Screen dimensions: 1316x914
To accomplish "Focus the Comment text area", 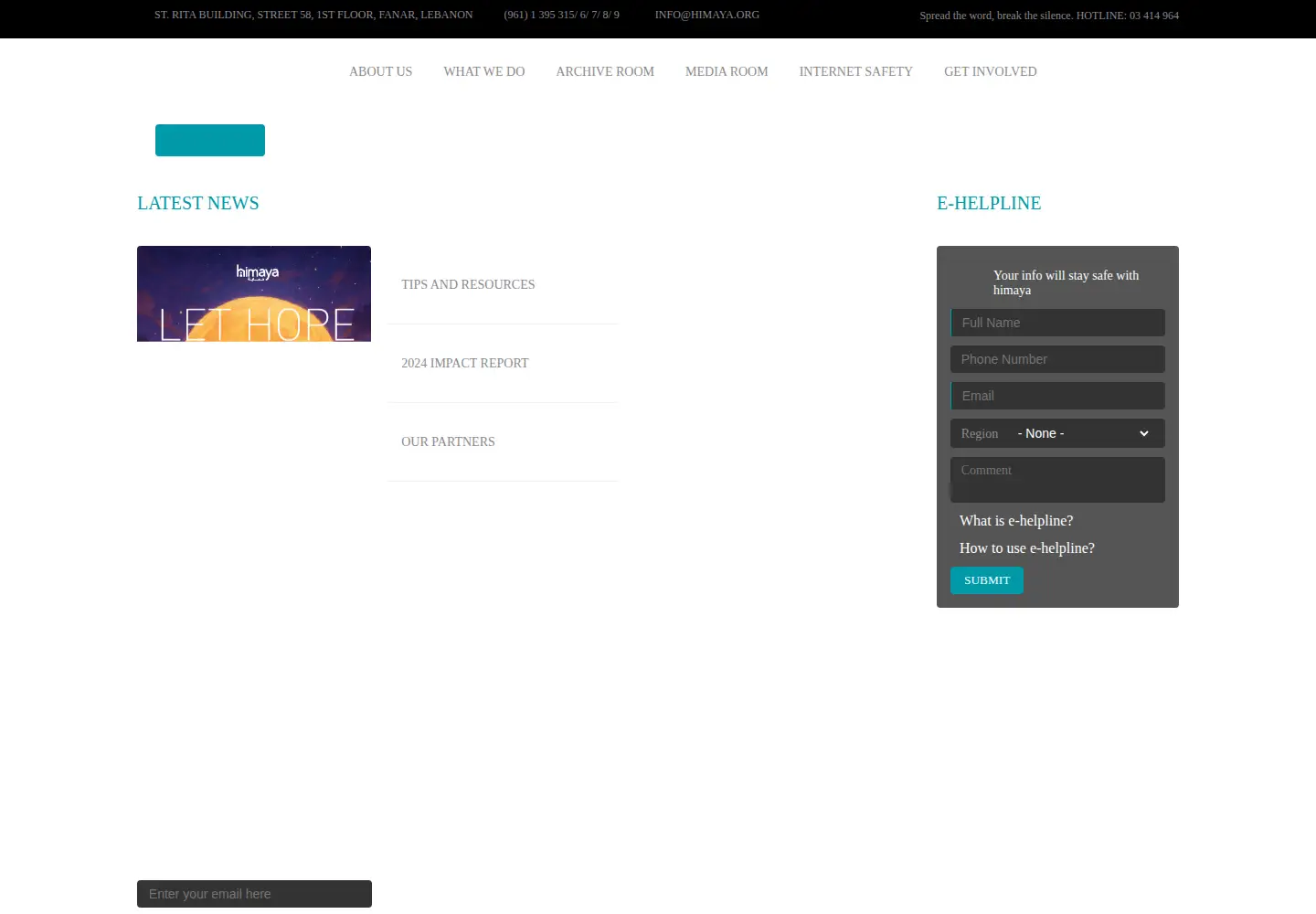I will click(x=1057, y=480).
